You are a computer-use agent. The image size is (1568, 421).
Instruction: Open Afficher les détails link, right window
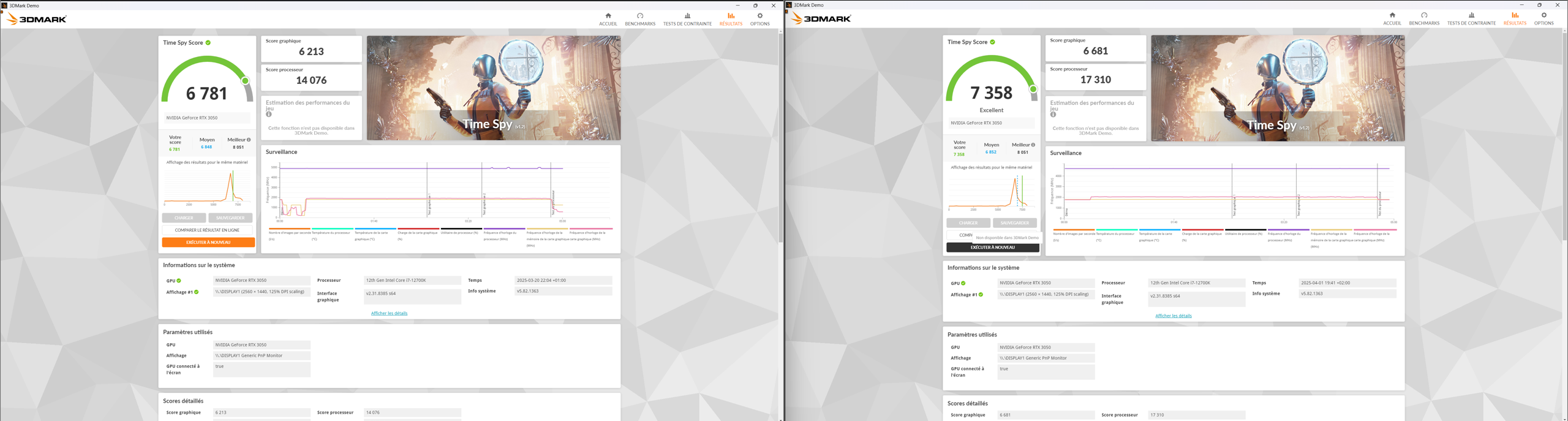(1174, 316)
